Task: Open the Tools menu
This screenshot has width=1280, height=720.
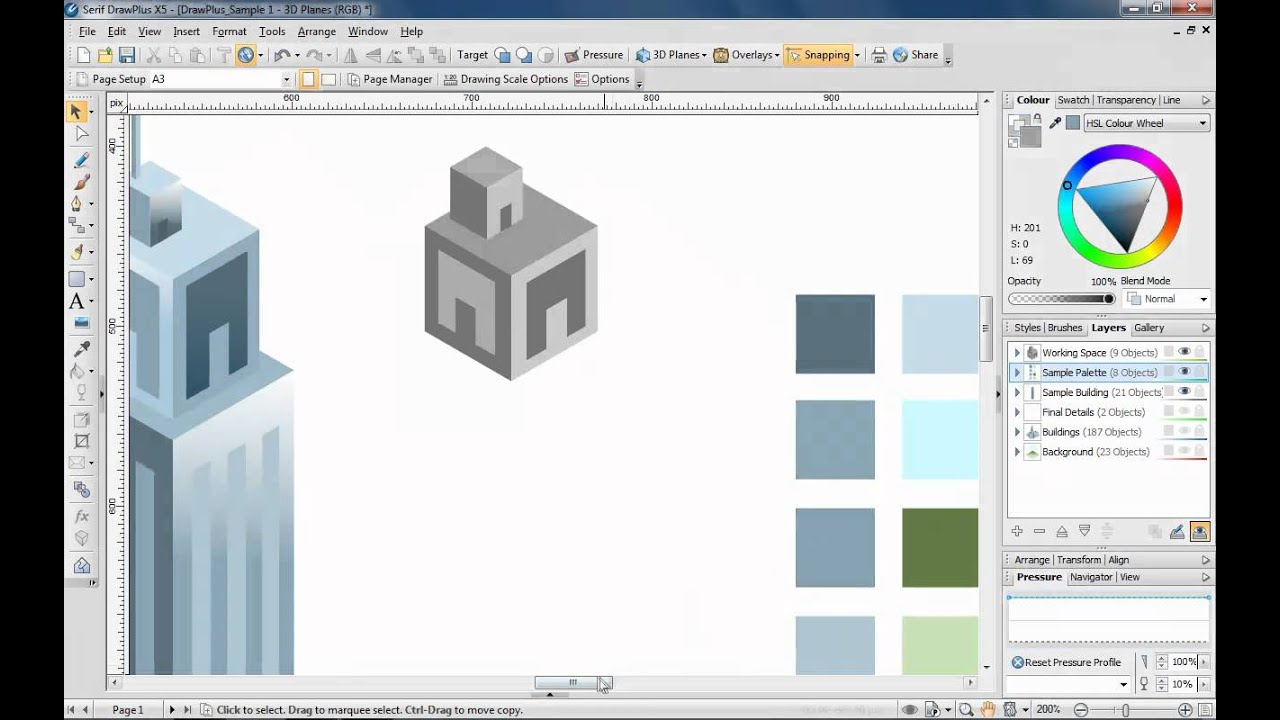Action: pos(272,31)
